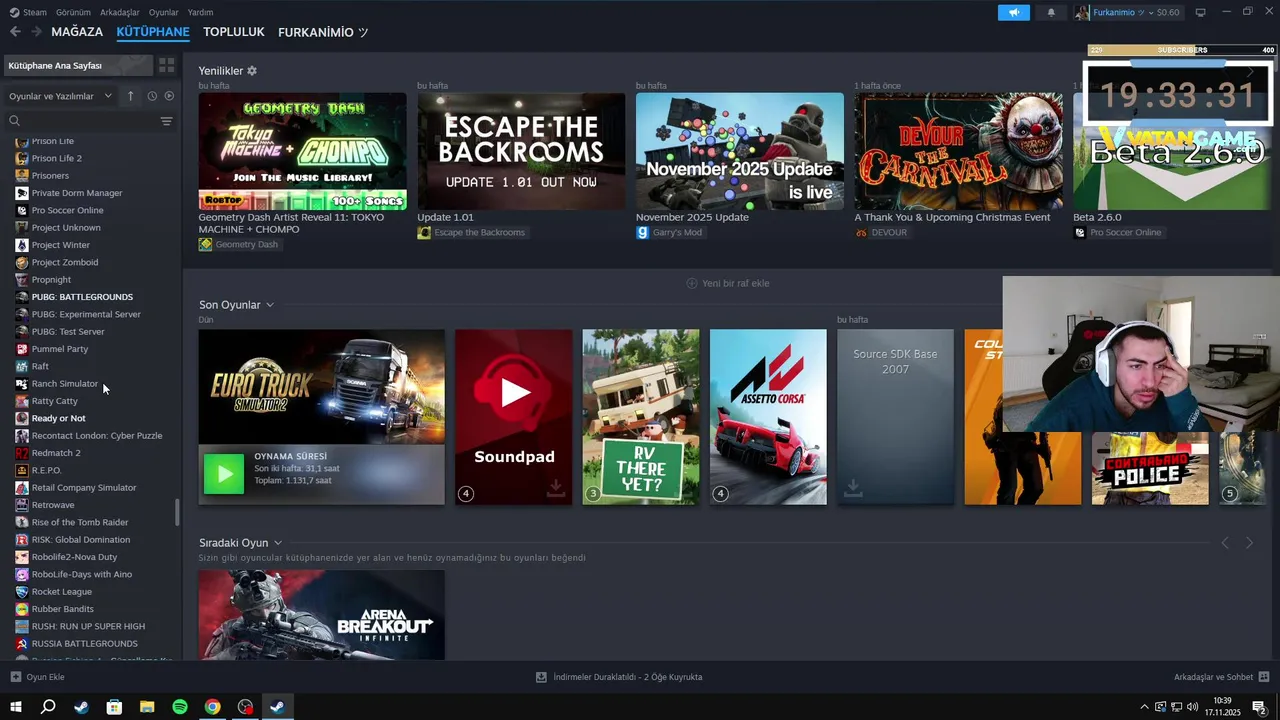Click the back navigation arrow
Screen dimensions: 1280x720
[x=15, y=32]
